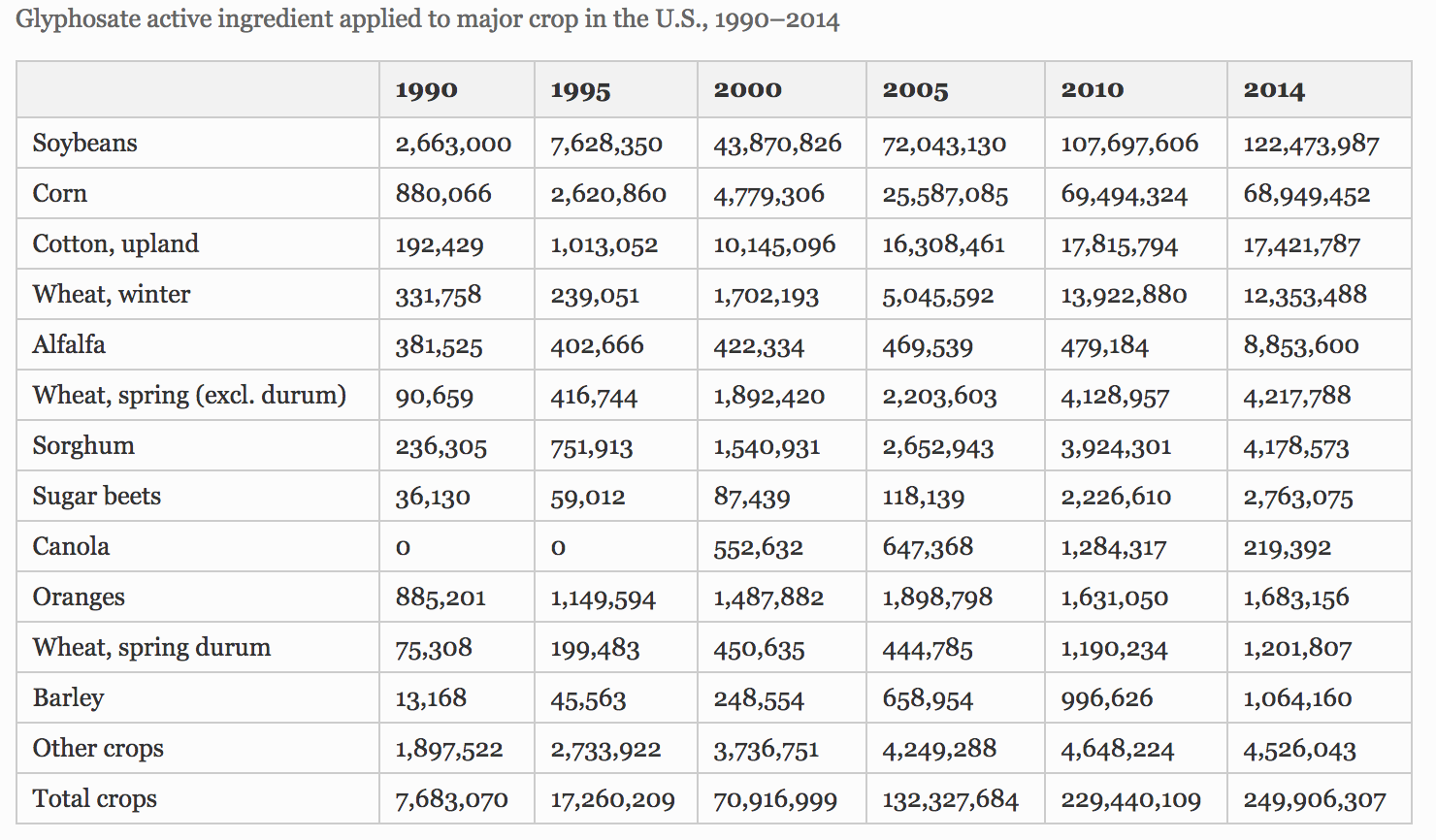Select Other crops 2000 value 3,736,751

tap(767, 750)
